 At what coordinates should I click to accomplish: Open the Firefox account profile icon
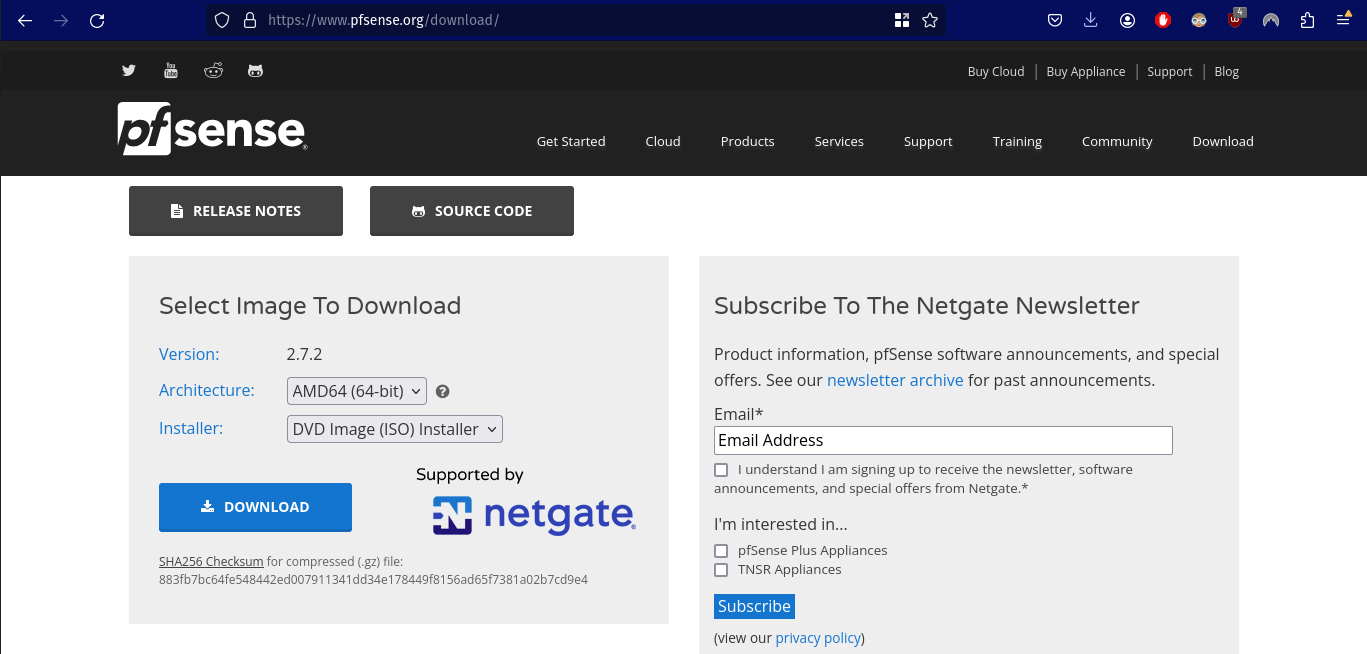pyautogui.click(x=1127, y=20)
